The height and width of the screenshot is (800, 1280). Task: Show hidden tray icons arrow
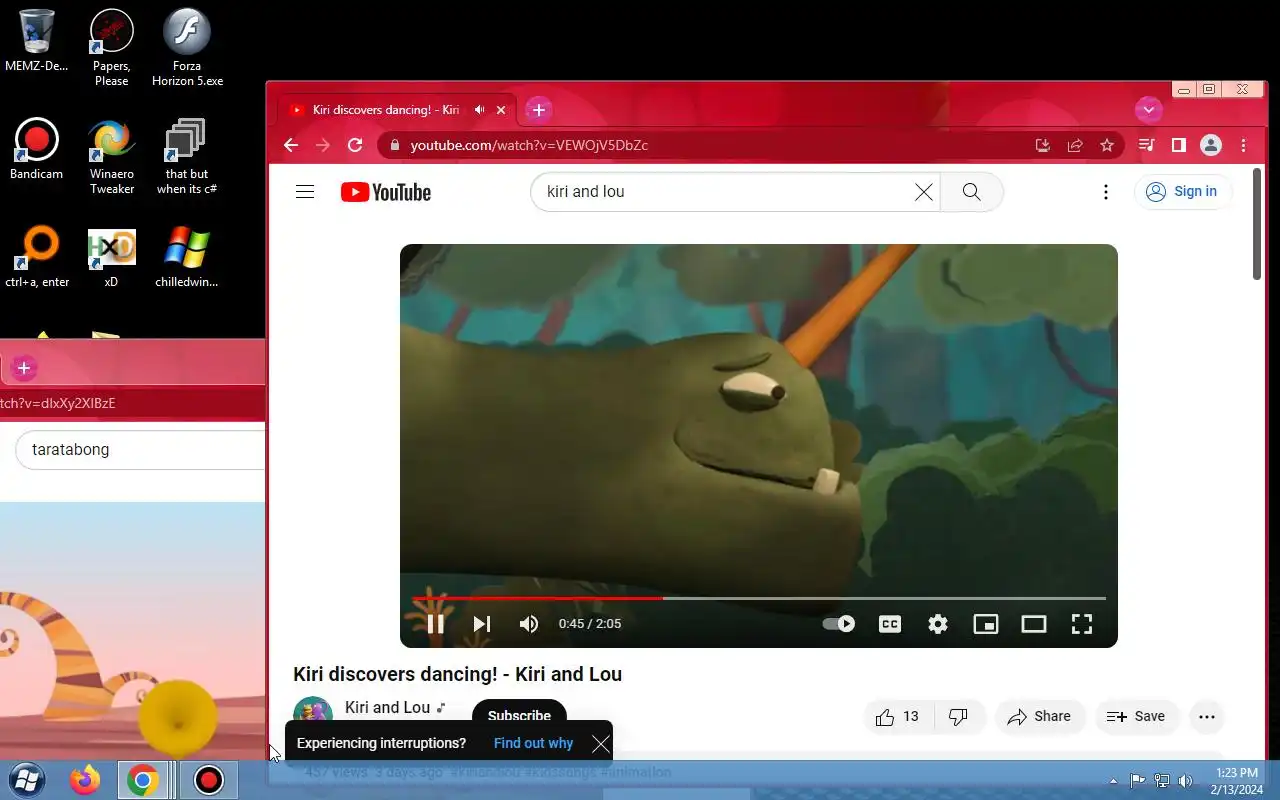pyautogui.click(x=1113, y=781)
